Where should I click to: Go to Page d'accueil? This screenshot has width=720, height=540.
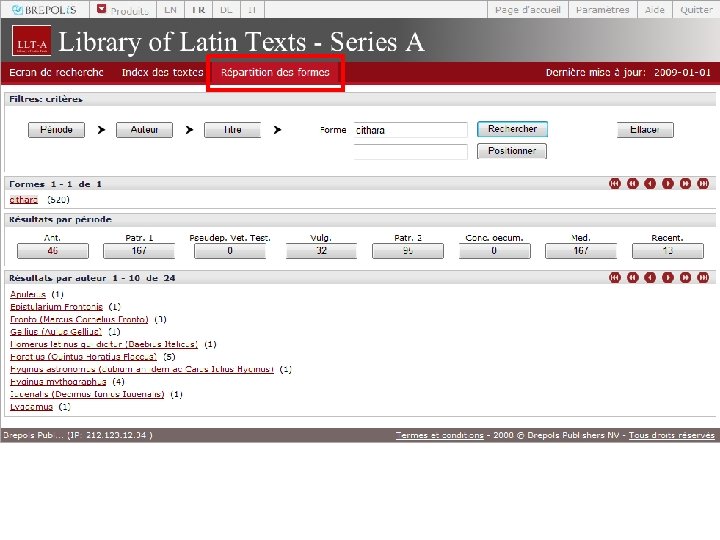tap(528, 10)
